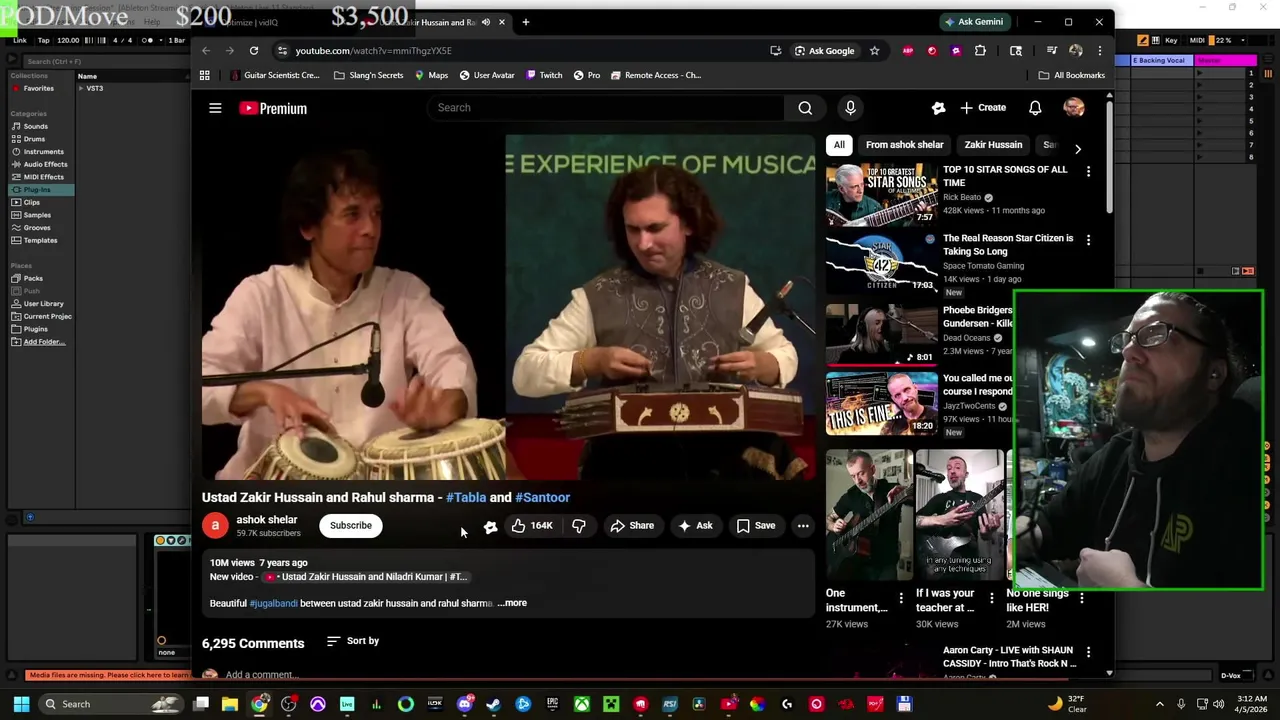Open Ableton 1 Bar quantization menu
This screenshot has height=720, width=1280.
176,41
